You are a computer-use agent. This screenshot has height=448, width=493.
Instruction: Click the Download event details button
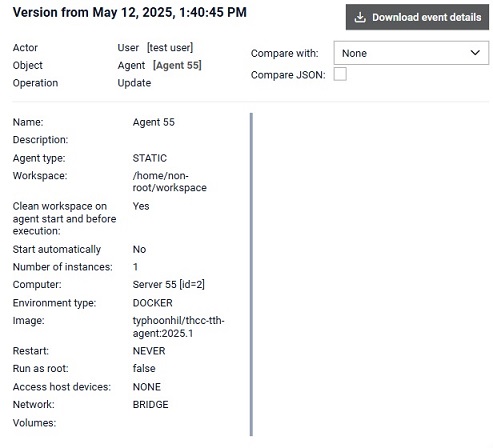coord(417,17)
